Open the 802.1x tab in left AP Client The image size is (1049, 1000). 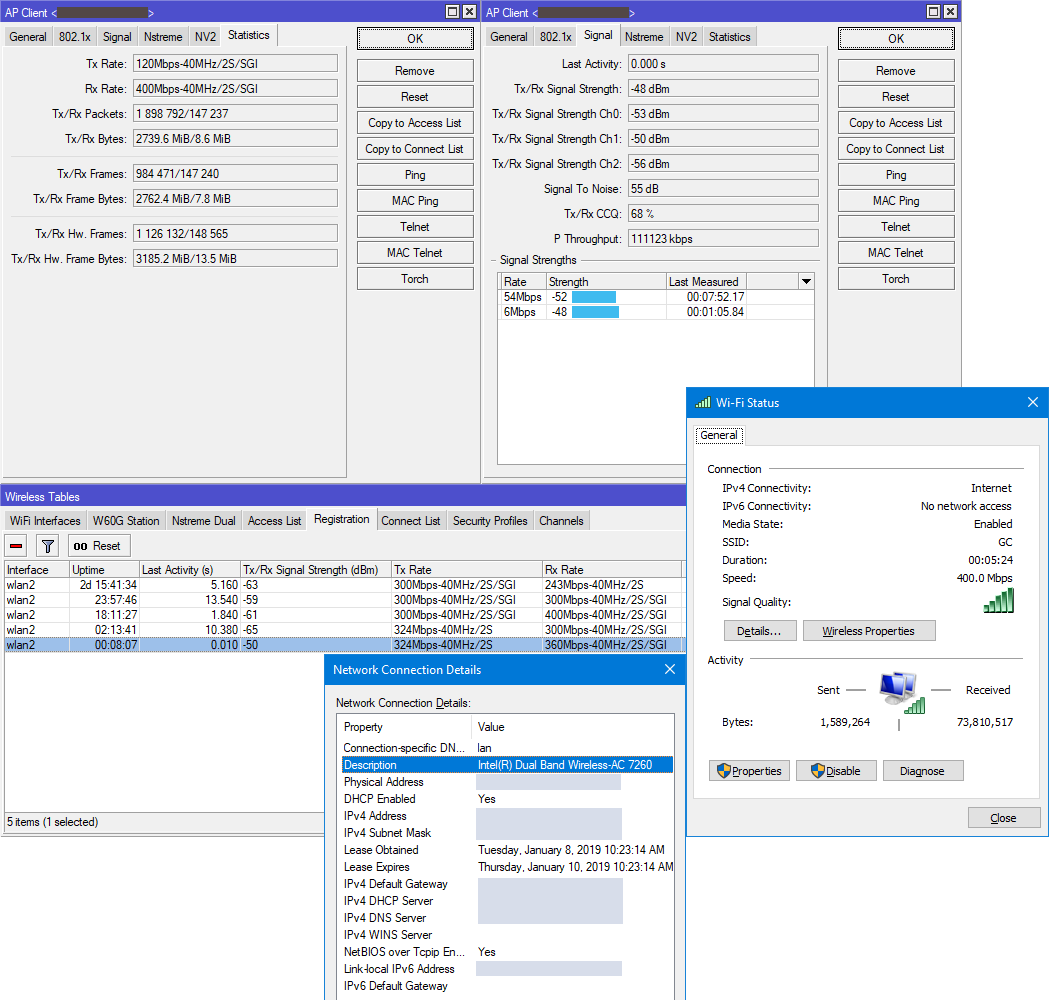tap(74, 37)
